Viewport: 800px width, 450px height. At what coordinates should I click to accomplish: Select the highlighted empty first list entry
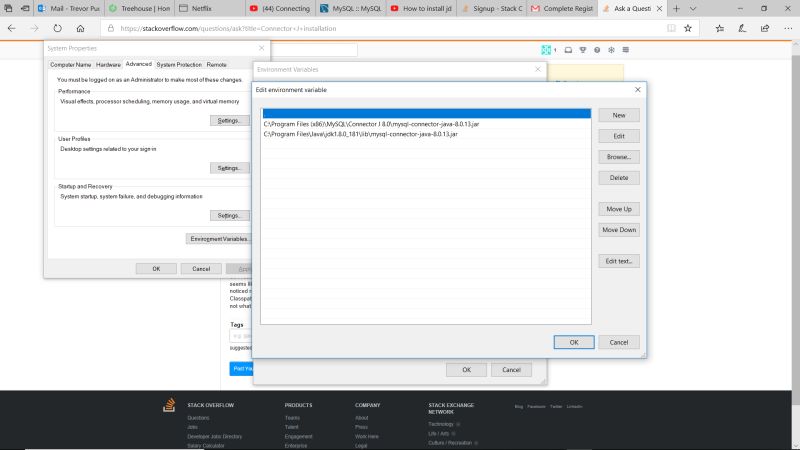427,113
